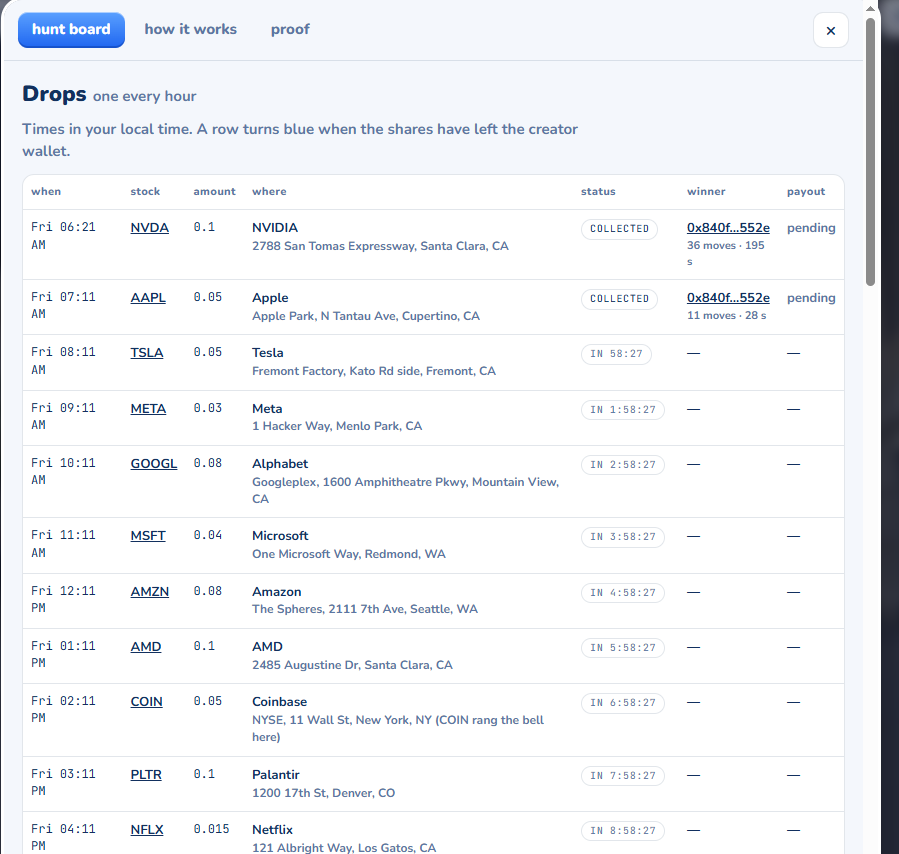The image size is (899, 854).
Task: Open winner wallet link in NVDA row
Action: 728,228
